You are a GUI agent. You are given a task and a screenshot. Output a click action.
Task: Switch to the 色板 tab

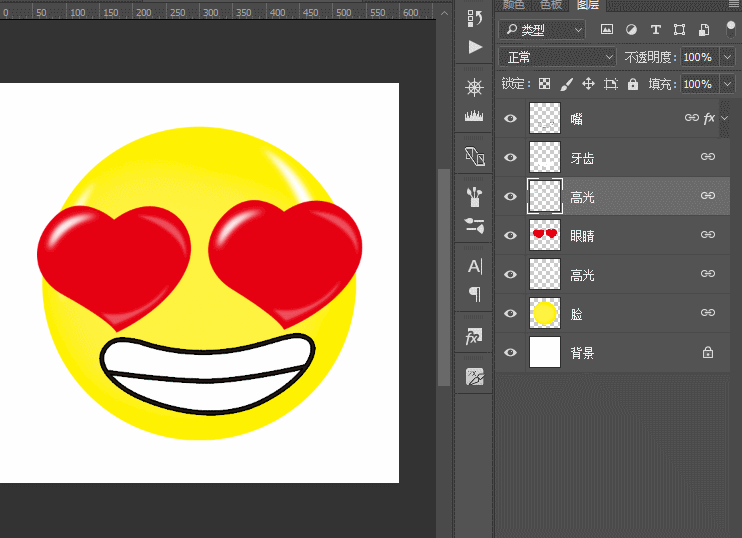551,5
